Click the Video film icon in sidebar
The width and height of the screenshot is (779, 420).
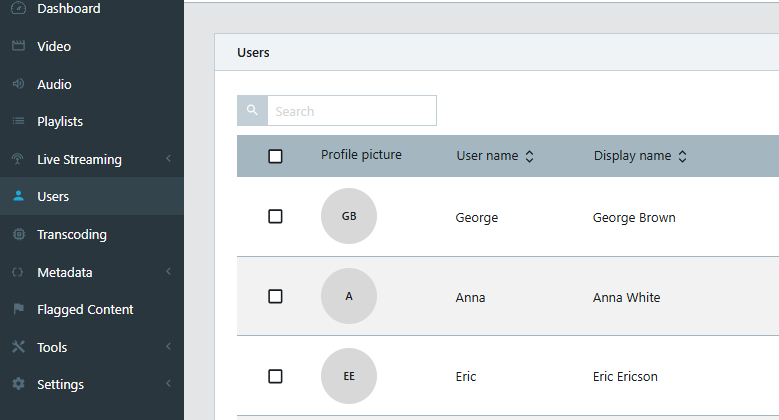coord(18,46)
